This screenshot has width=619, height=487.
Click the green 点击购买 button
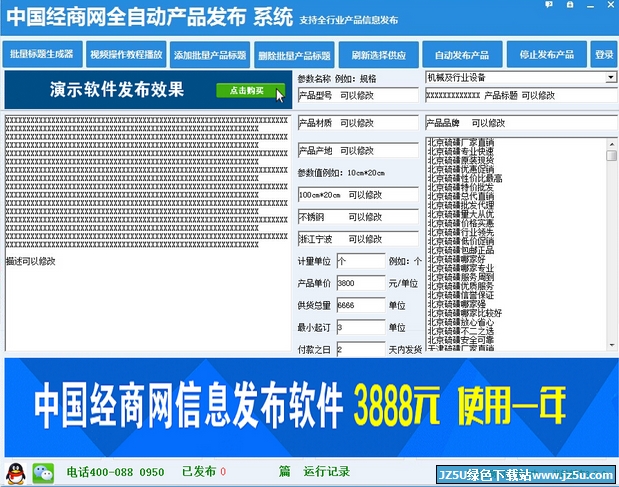[250, 91]
